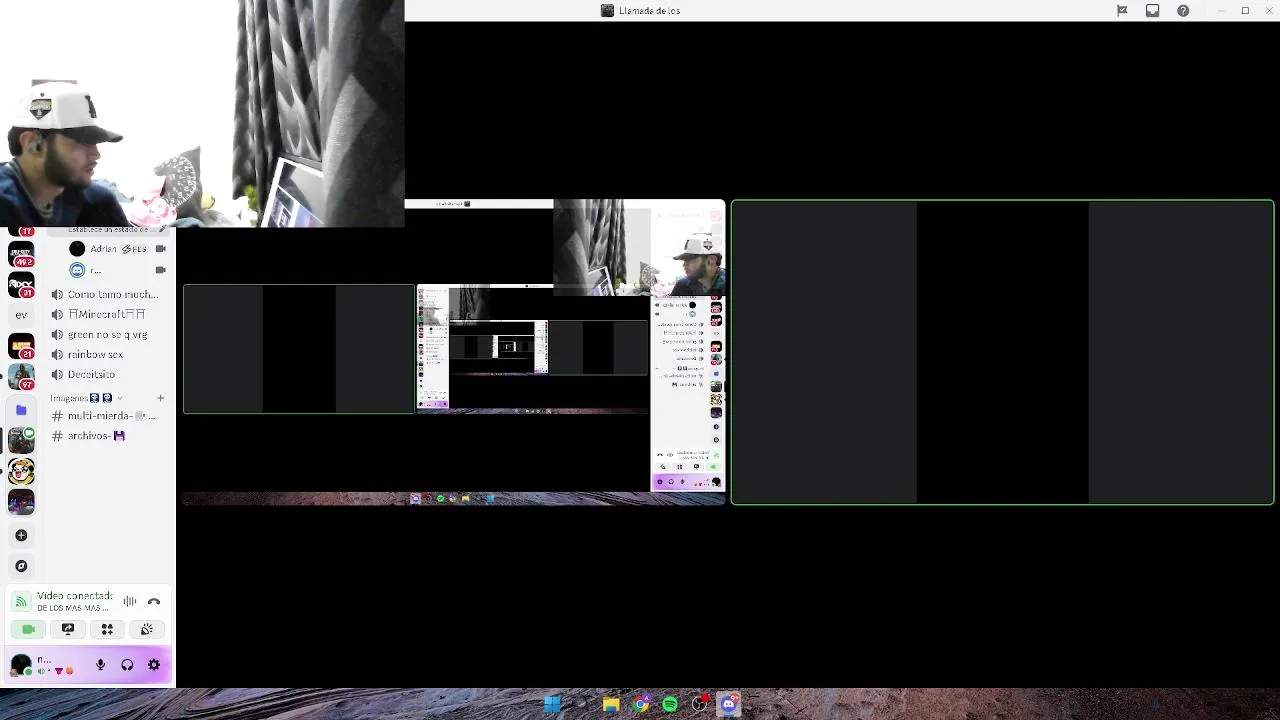The height and width of the screenshot is (720, 1280).
Task: Open the multi-mierda text channel
Action: (x=107, y=416)
